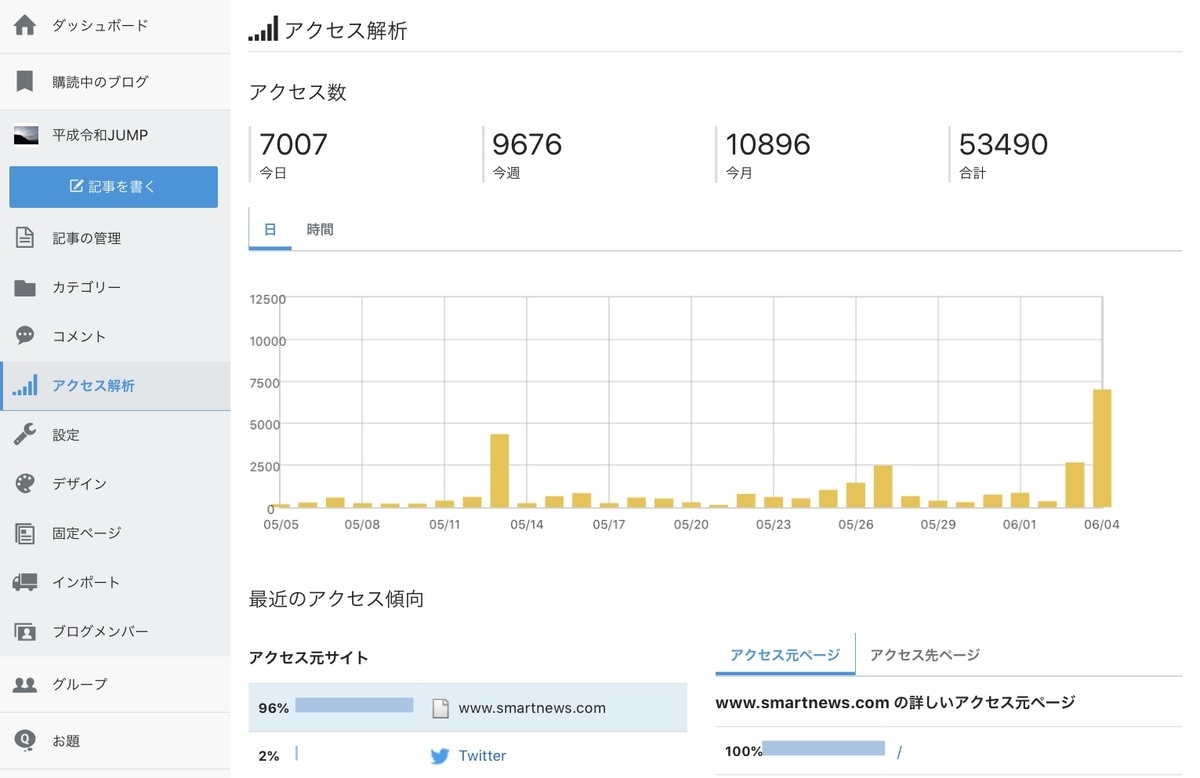This screenshot has width=1200, height=778.
Task: Click the 記事の管理 document icon
Action: (x=25, y=238)
